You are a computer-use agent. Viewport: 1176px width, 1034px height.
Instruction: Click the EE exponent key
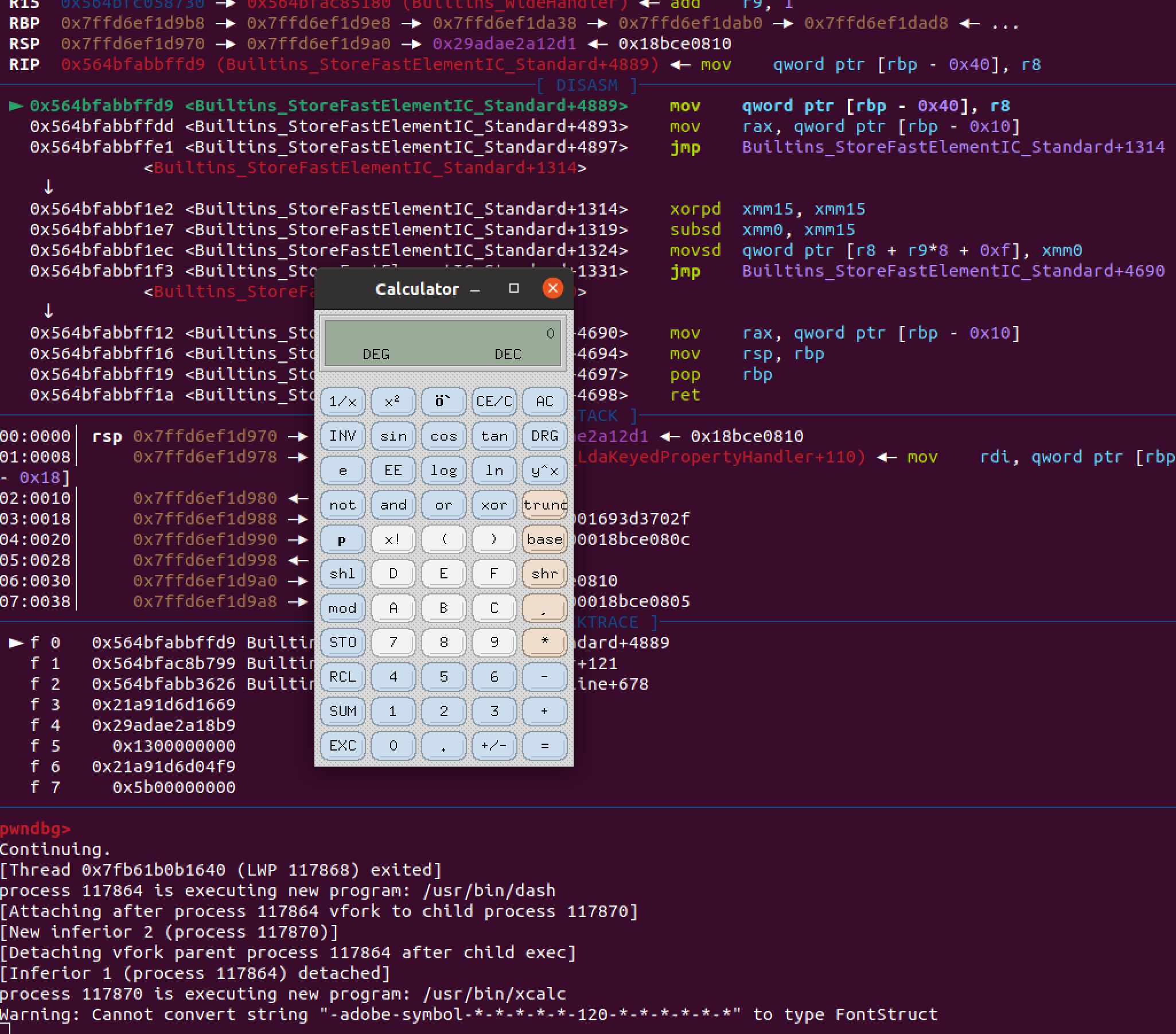click(x=393, y=470)
